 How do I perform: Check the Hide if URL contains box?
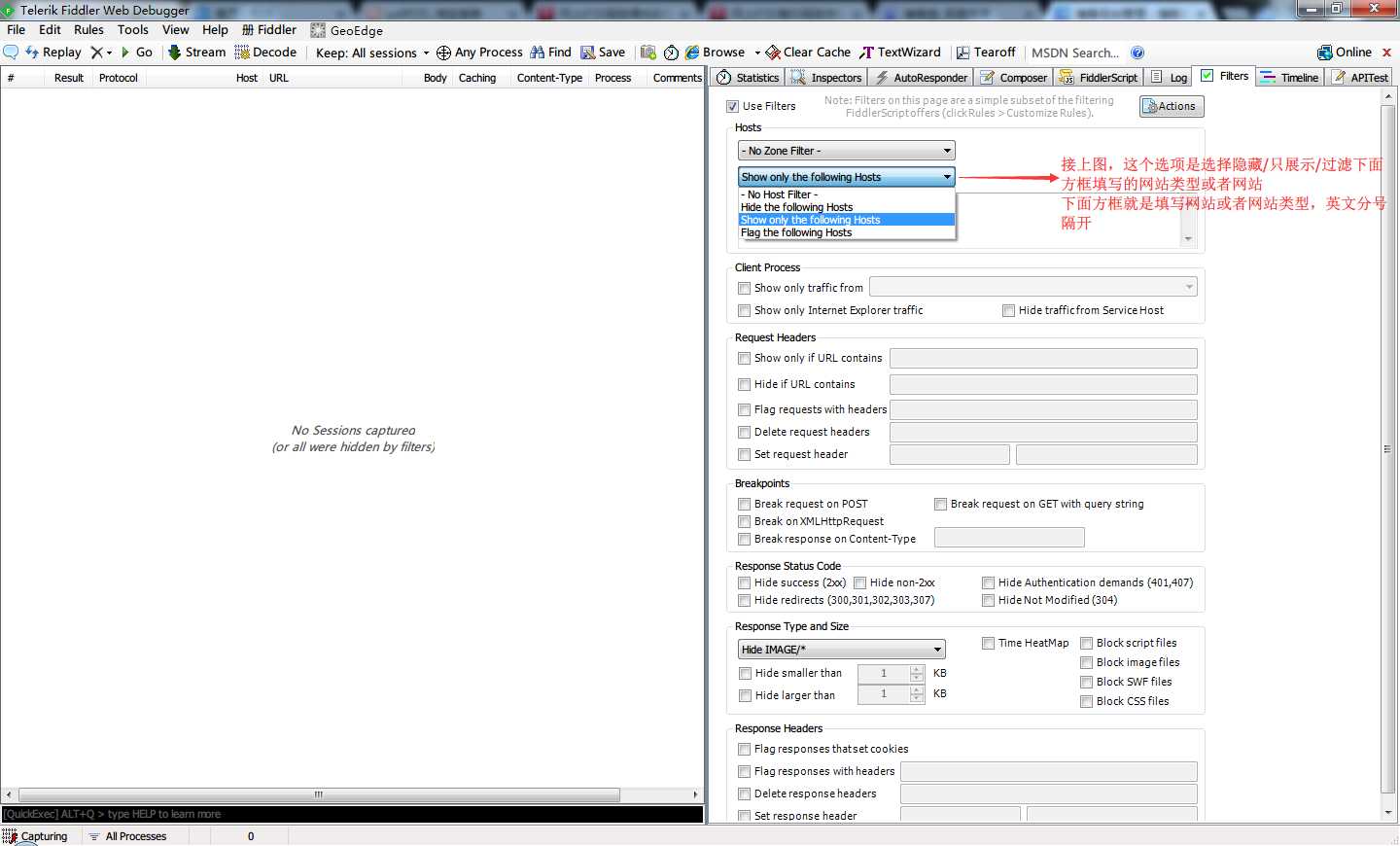(x=745, y=384)
